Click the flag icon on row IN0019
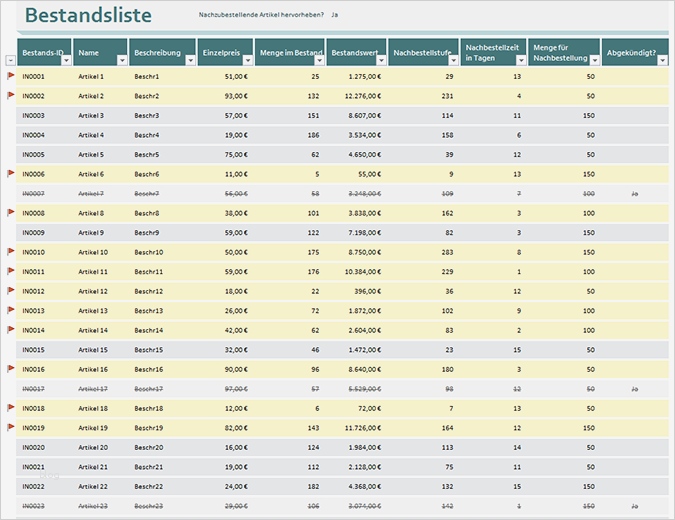Viewport: 675px width, 520px height. tap(11, 427)
